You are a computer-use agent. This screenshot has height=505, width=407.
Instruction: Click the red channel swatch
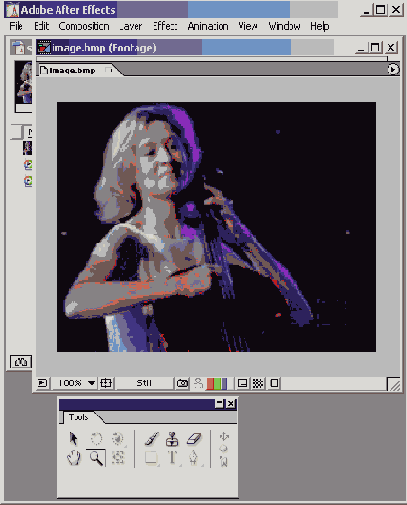210,384
